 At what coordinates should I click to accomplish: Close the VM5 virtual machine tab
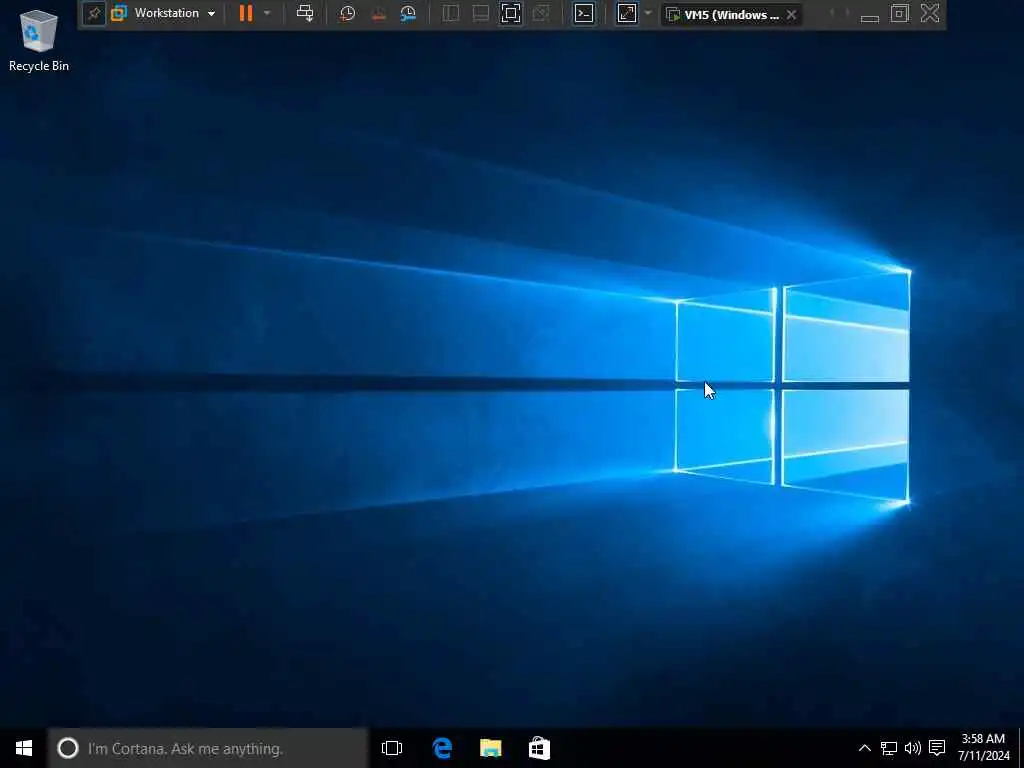click(x=792, y=14)
